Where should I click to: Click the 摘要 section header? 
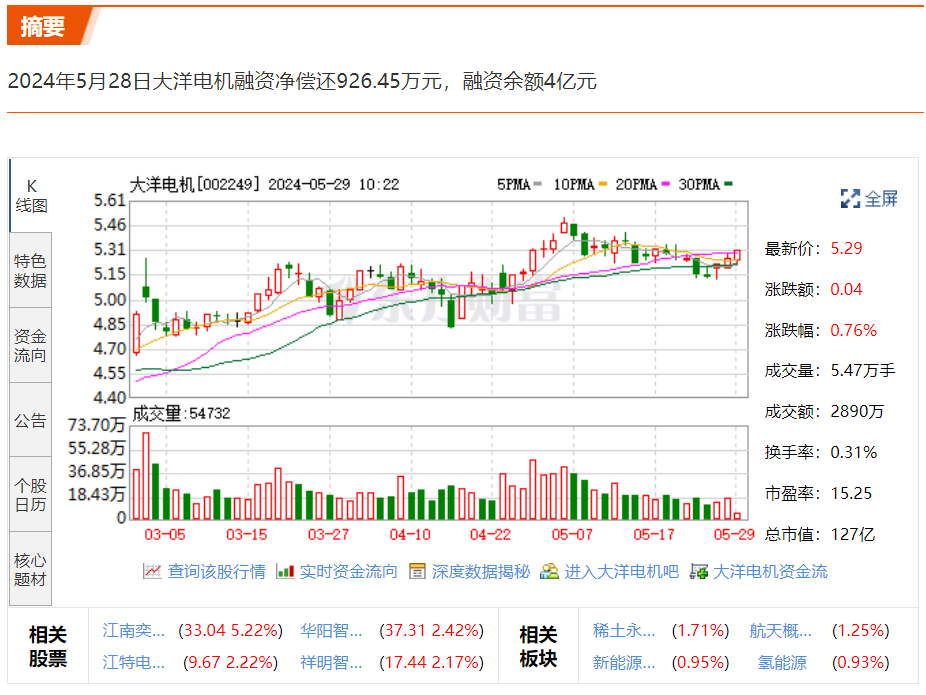tap(43, 27)
